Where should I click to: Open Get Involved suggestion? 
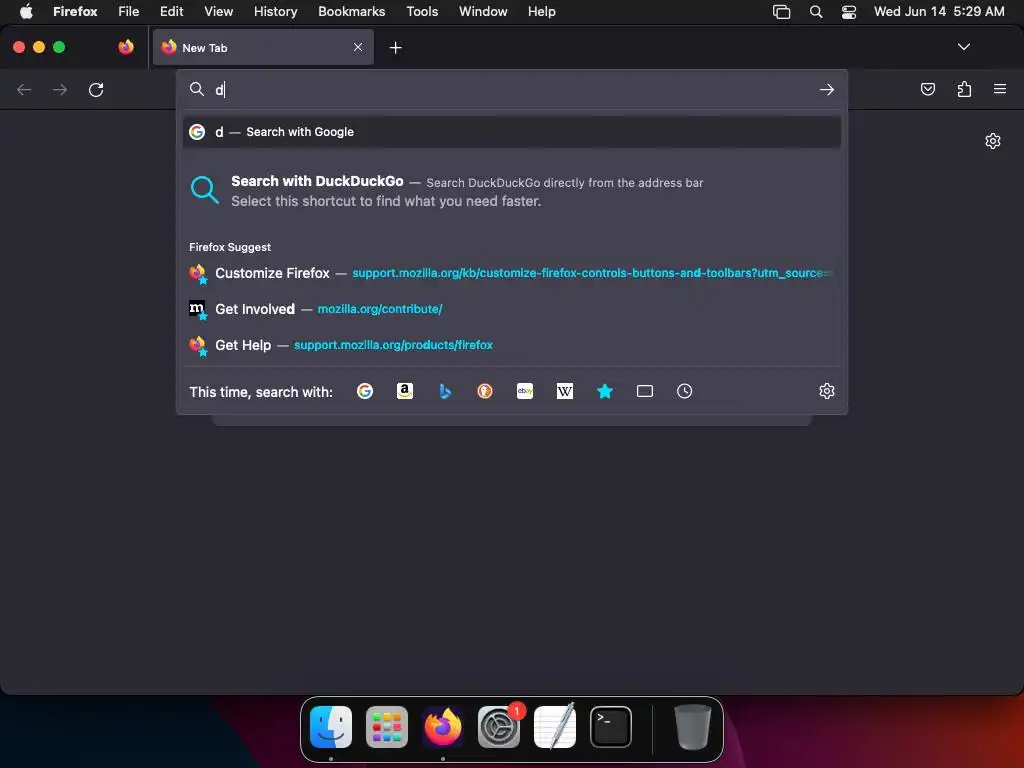(512, 309)
